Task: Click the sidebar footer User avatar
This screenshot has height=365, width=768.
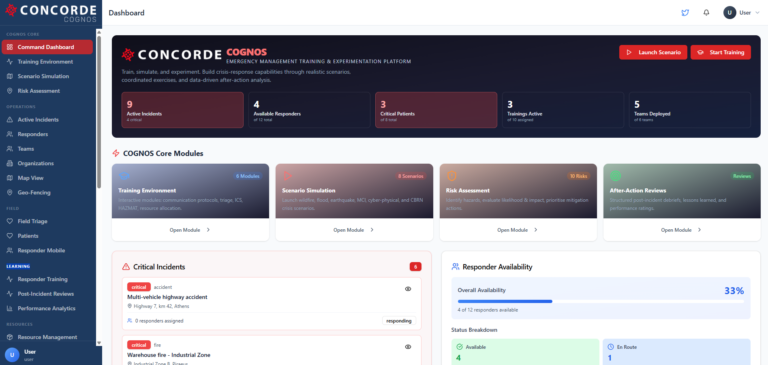Action: (12, 355)
